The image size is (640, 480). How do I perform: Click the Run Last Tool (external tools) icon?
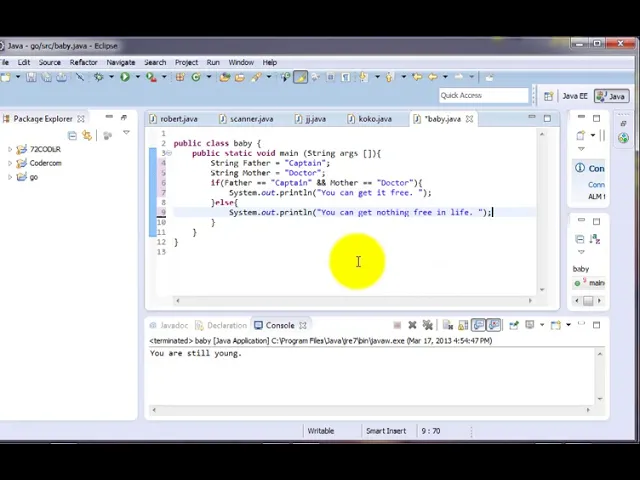(151, 77)
